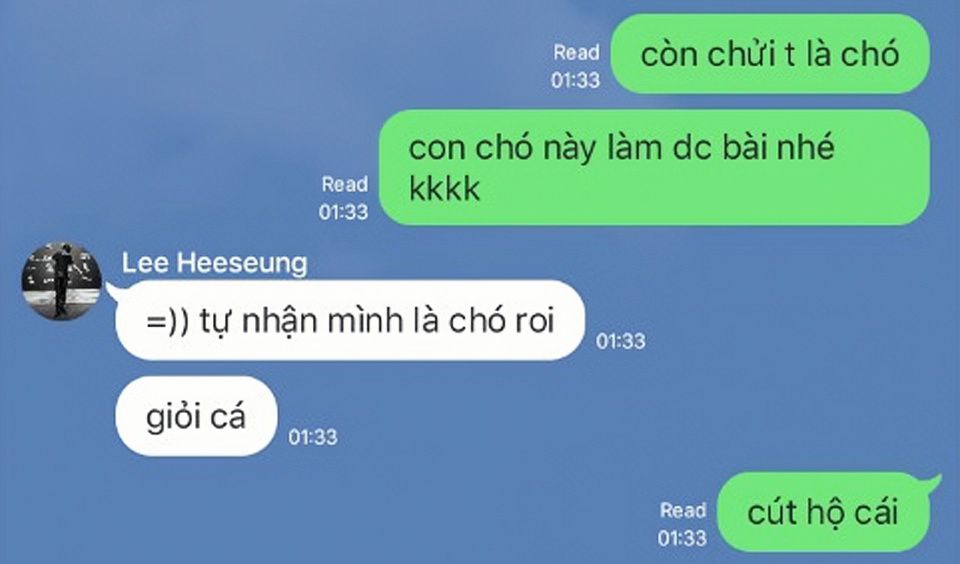Tap the 01:33 timestamp beside 'cút hộ cái'
This screenshot has height=564, width=960.
[682, 538]
